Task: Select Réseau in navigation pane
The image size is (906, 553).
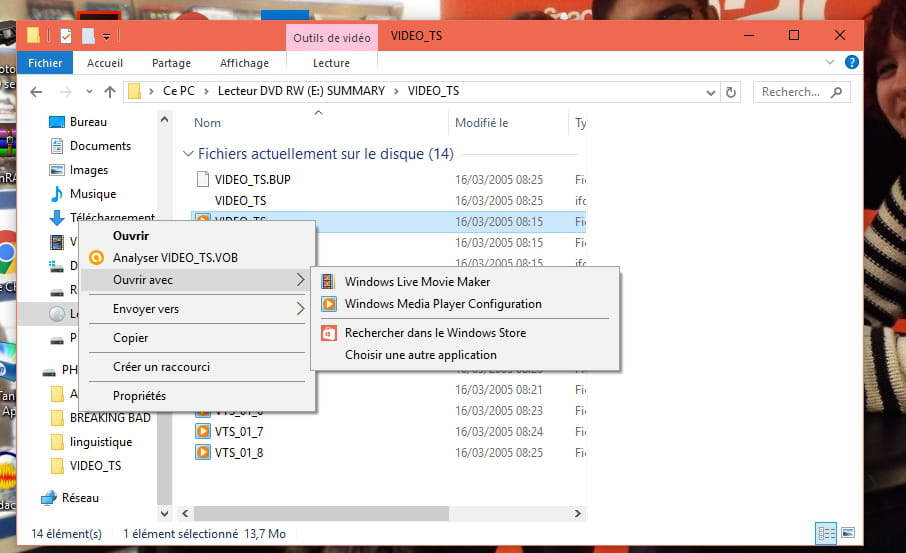Action: (80, 498)
